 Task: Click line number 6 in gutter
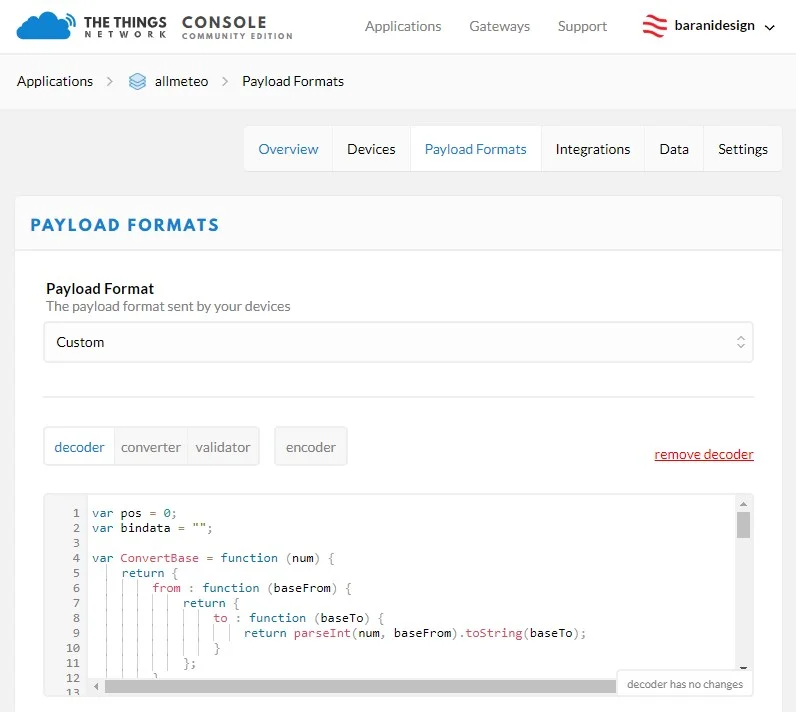[76, 588]
